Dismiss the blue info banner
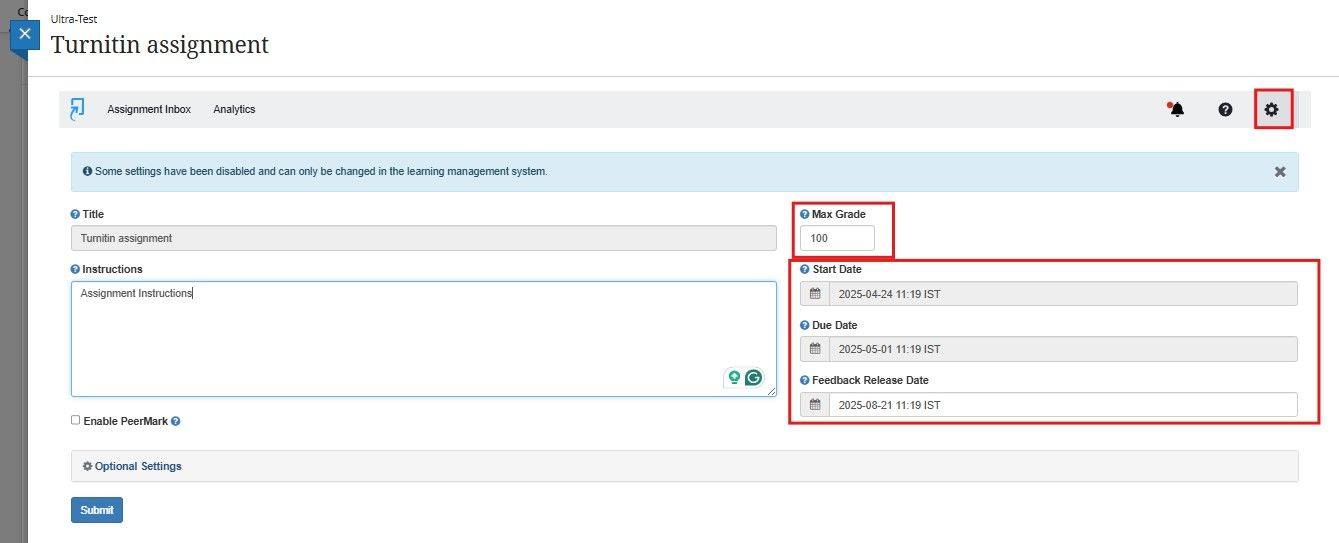Screen dimensions: 1339x543 (1280, 172)
